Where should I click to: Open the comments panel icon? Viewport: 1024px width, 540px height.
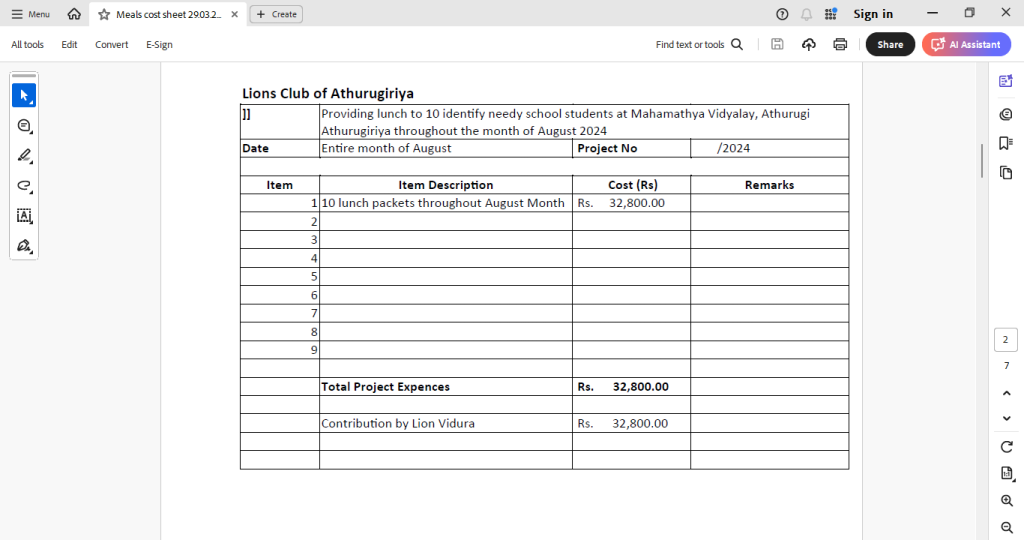1006,114
